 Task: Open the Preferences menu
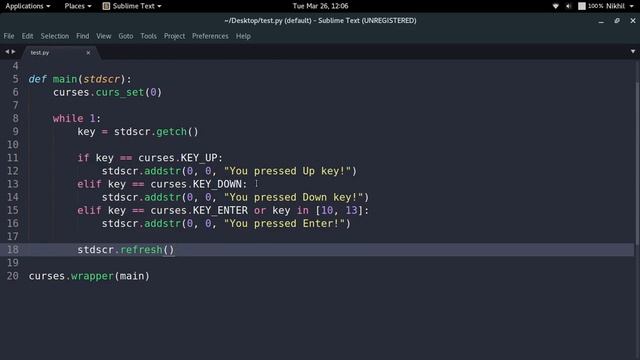point(210,36)
